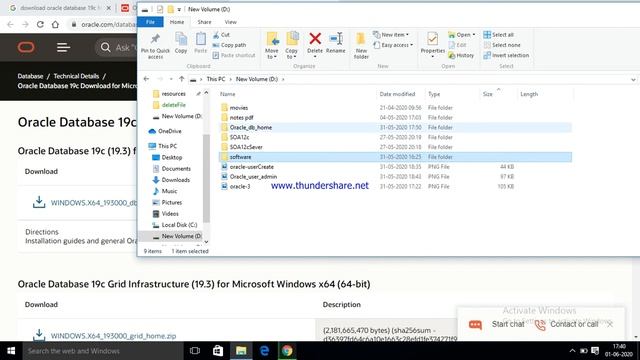Image resolution: width=640 pixels, height=360 pixels.
Task: Switch to Chrome on taskbar
Action: [287, 351]
